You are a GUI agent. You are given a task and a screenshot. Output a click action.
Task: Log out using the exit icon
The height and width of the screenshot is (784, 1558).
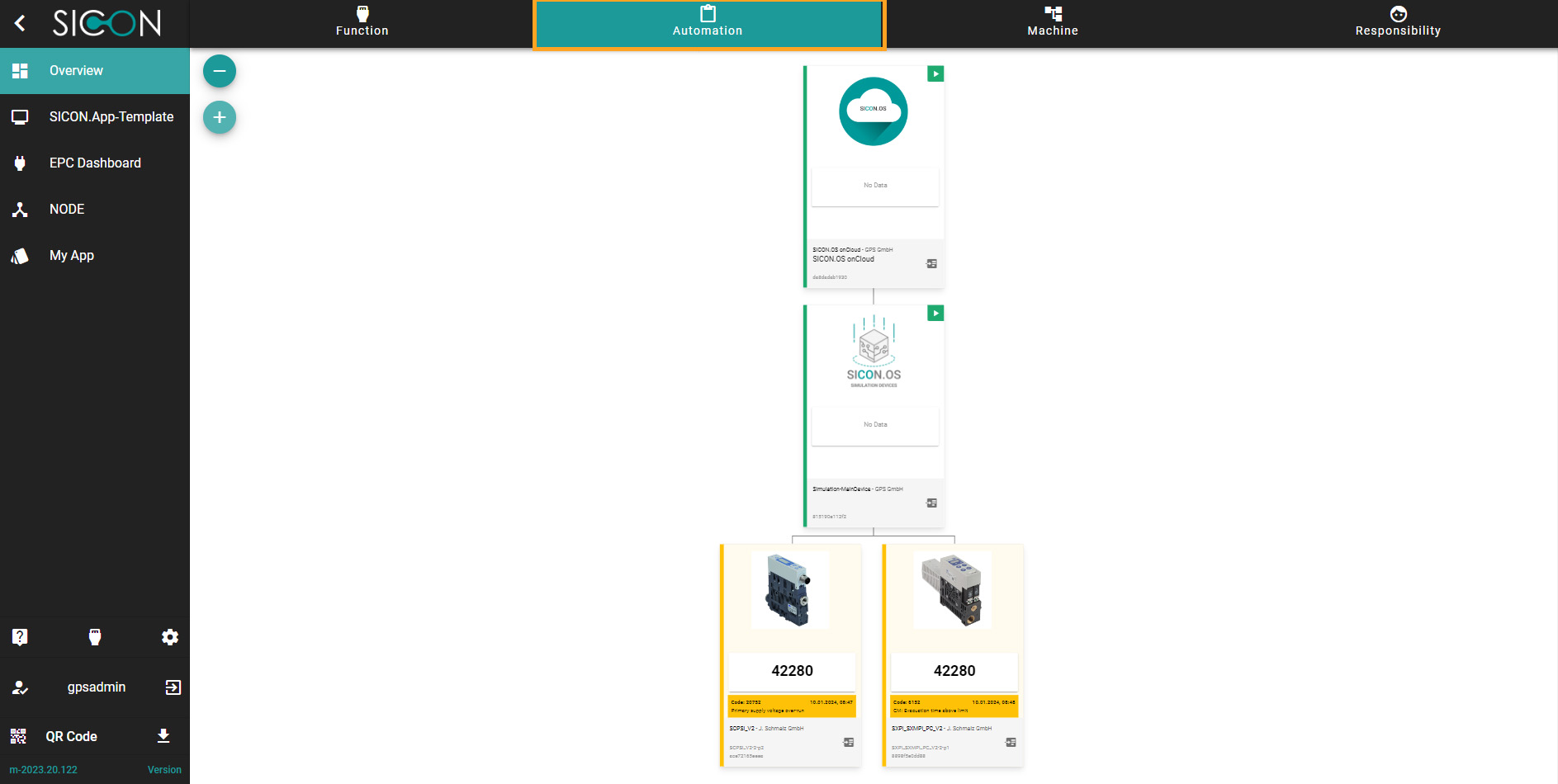[x=173, y=687]
